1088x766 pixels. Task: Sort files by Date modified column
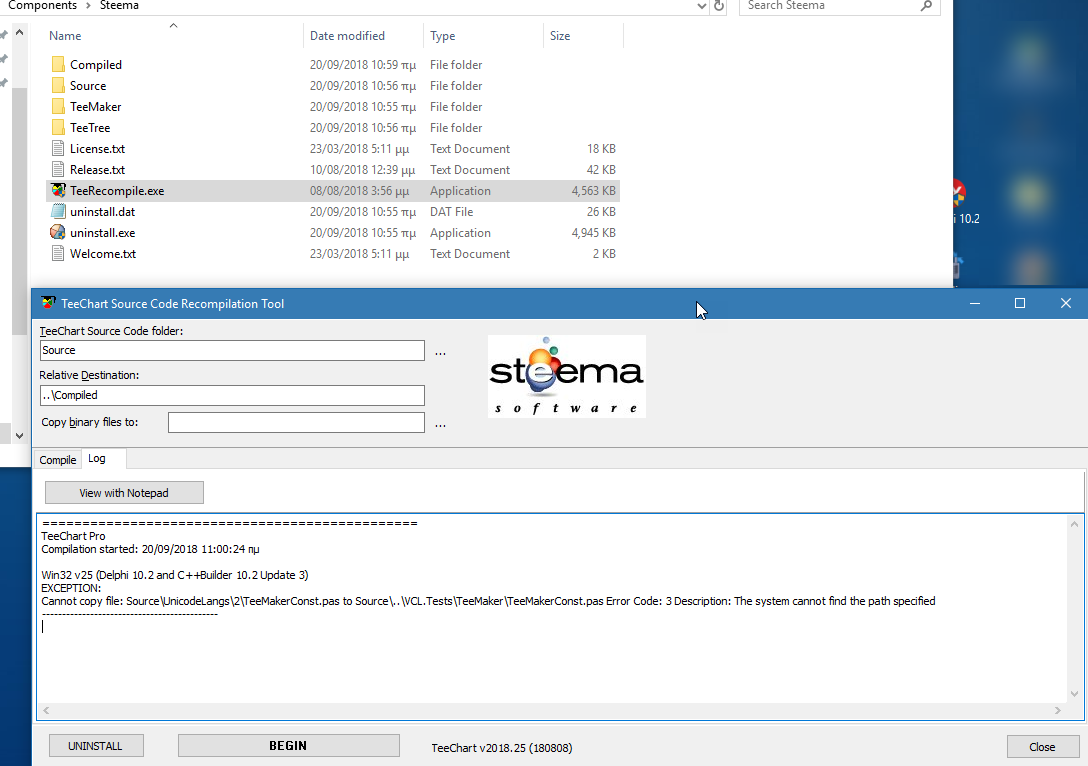347,36
